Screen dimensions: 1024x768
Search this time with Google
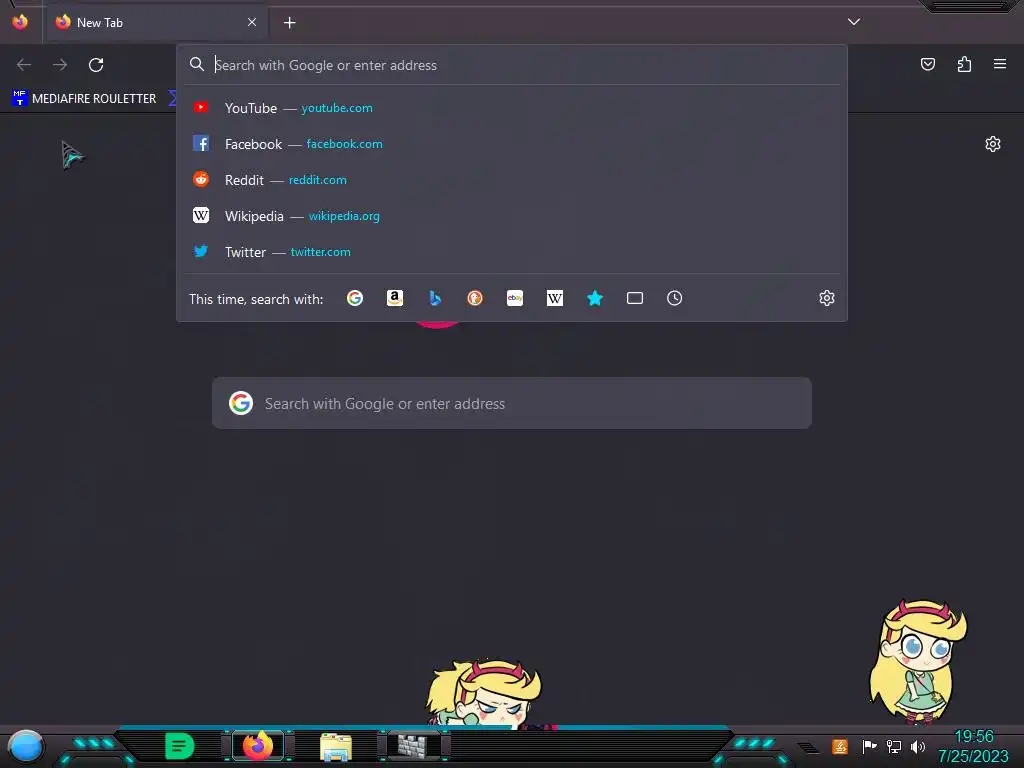tap(355, 298)
